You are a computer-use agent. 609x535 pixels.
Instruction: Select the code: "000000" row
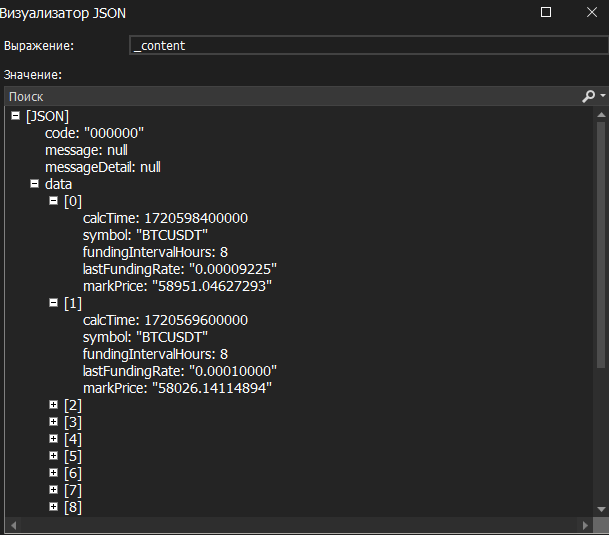[94, 133]
